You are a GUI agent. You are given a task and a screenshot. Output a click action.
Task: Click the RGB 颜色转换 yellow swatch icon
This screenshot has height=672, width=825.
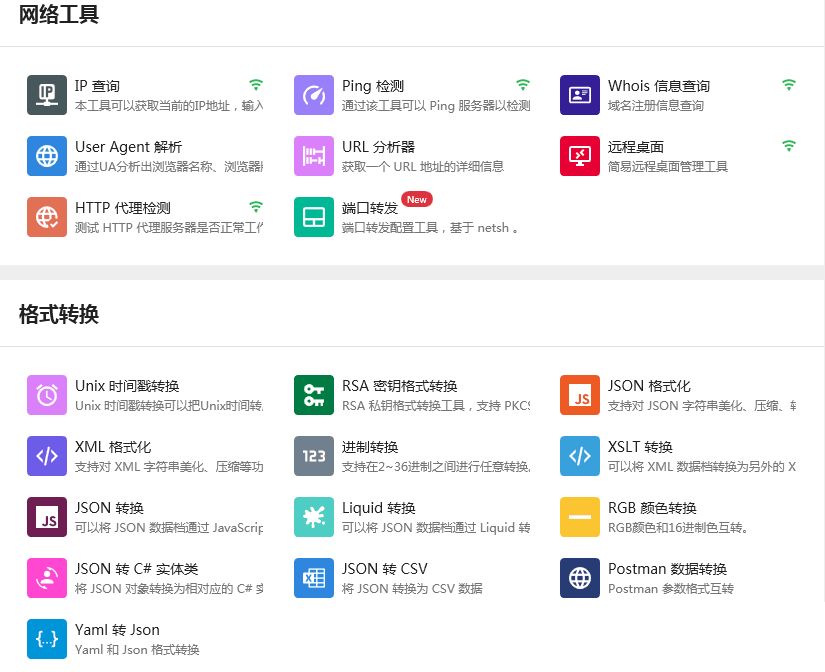(580, 517)
